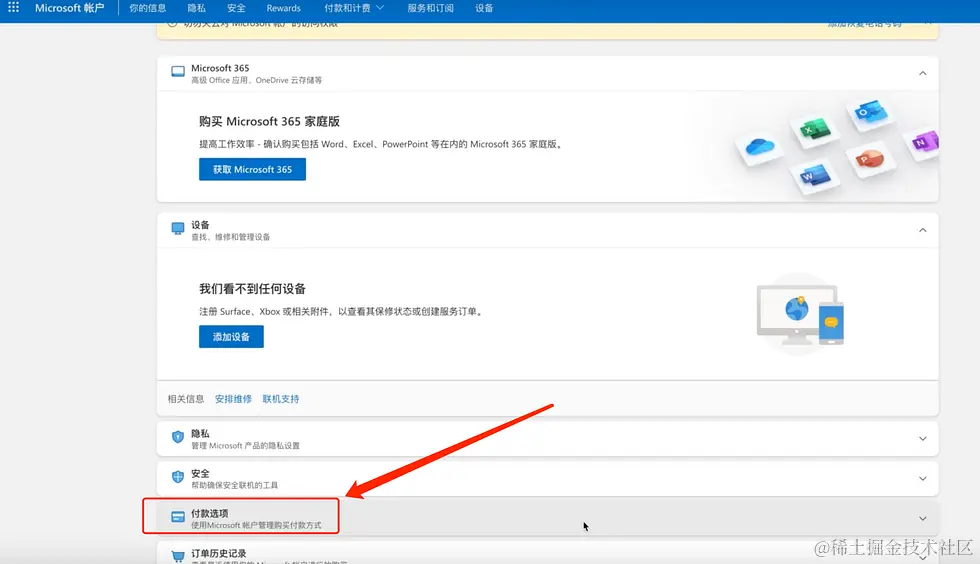Open the app launcher grid icon
Screen dimensions: 980x564
(13, 8)
